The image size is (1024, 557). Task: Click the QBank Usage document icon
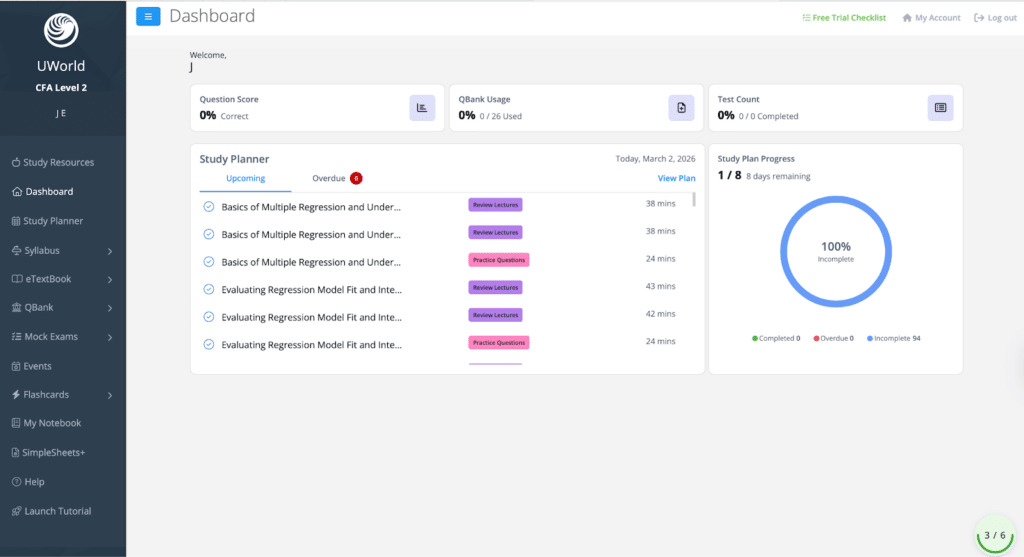coord(681,108)
